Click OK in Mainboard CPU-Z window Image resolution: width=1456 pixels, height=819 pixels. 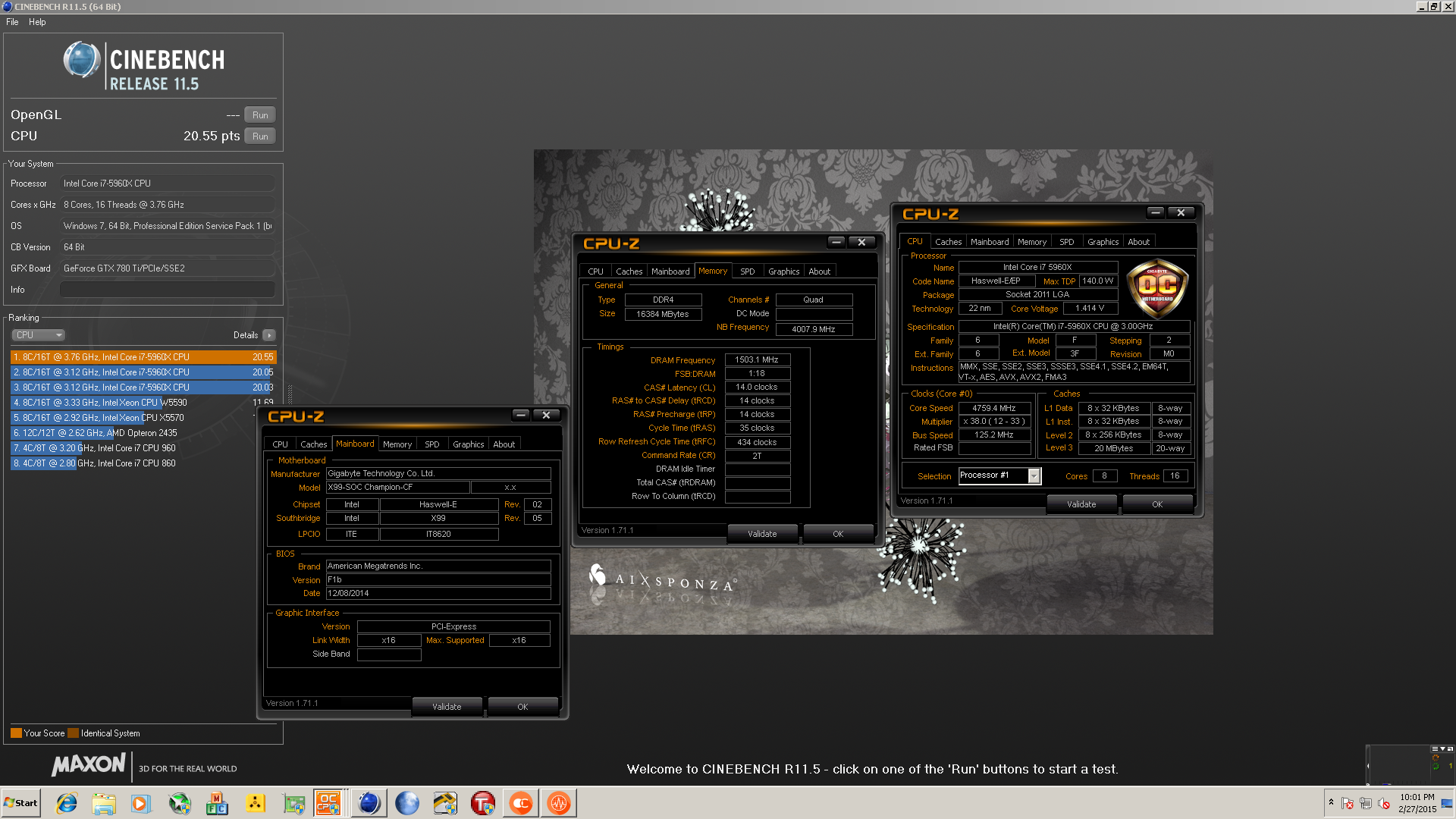tap(522, 707)
